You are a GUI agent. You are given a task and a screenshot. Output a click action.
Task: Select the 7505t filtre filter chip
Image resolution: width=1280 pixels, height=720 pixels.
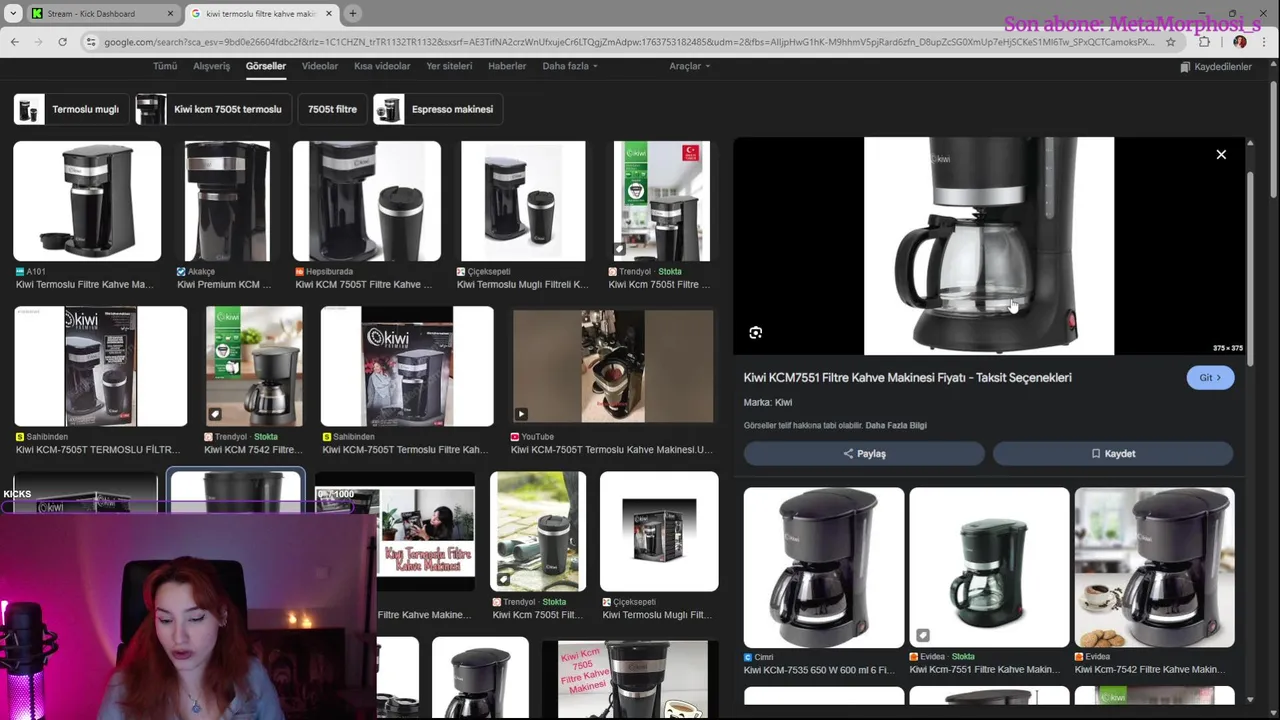point(332,109)
